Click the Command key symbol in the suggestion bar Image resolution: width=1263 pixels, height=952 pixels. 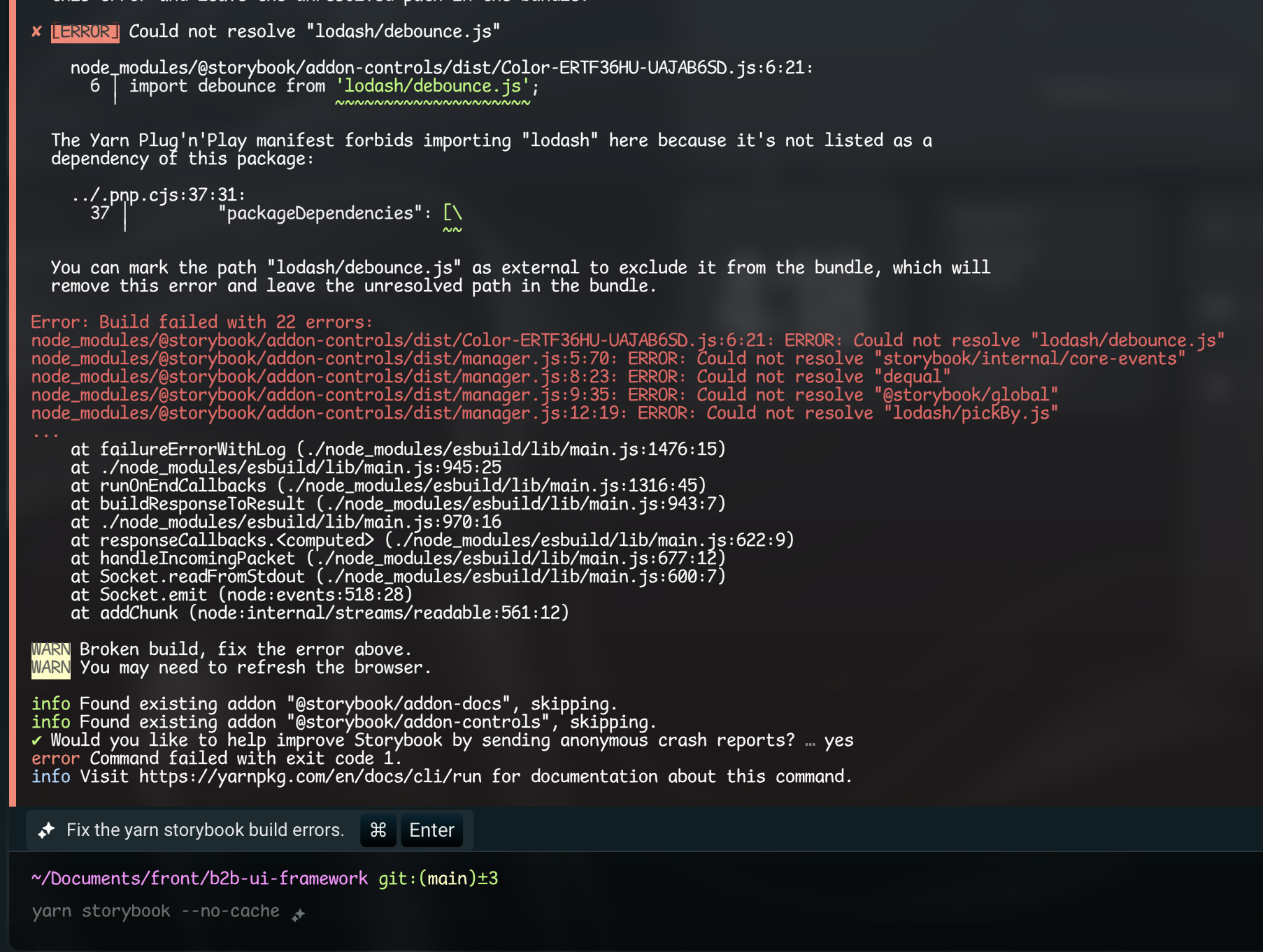click(378, 830)
